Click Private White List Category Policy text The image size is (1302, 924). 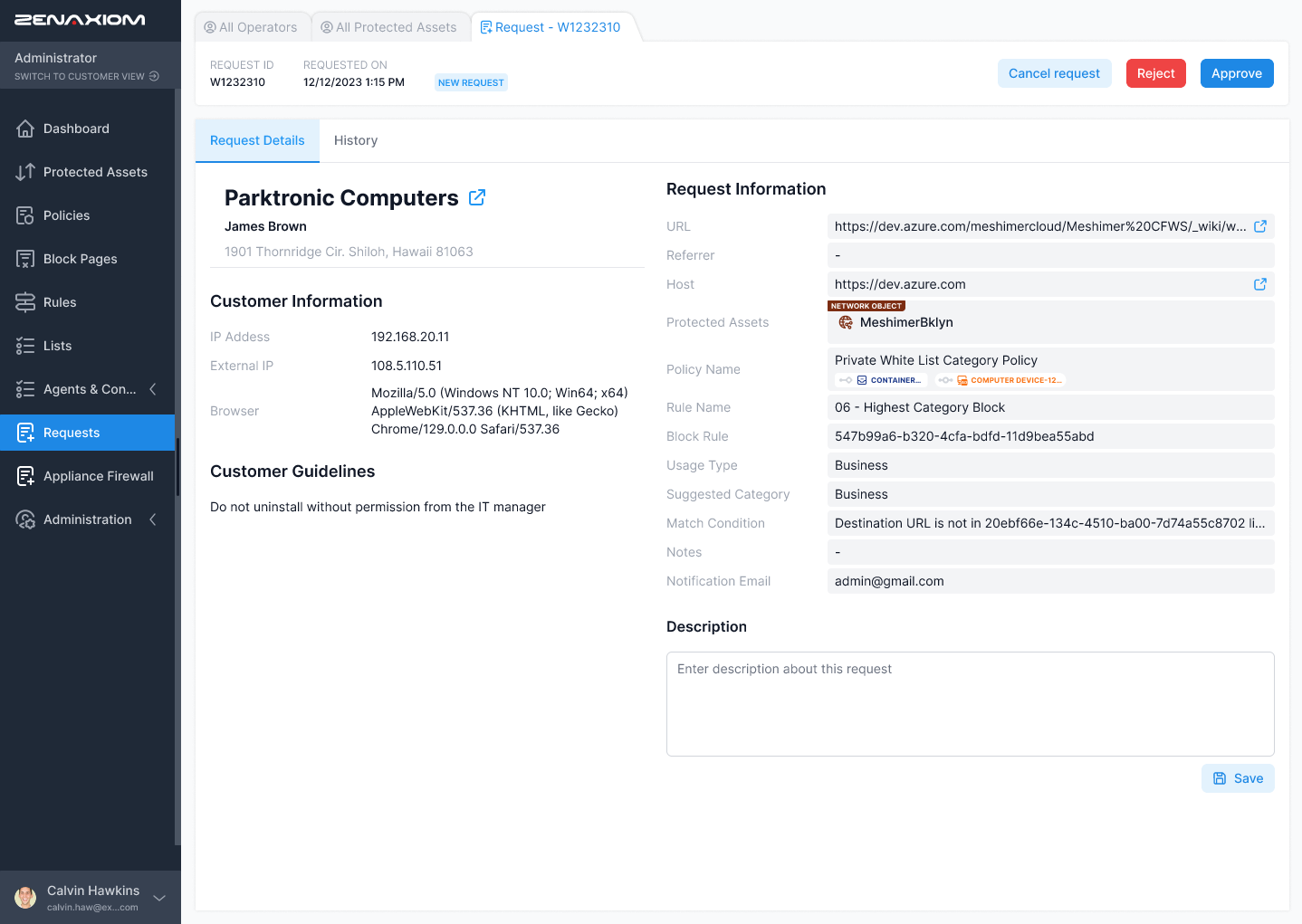click(936, 360)
